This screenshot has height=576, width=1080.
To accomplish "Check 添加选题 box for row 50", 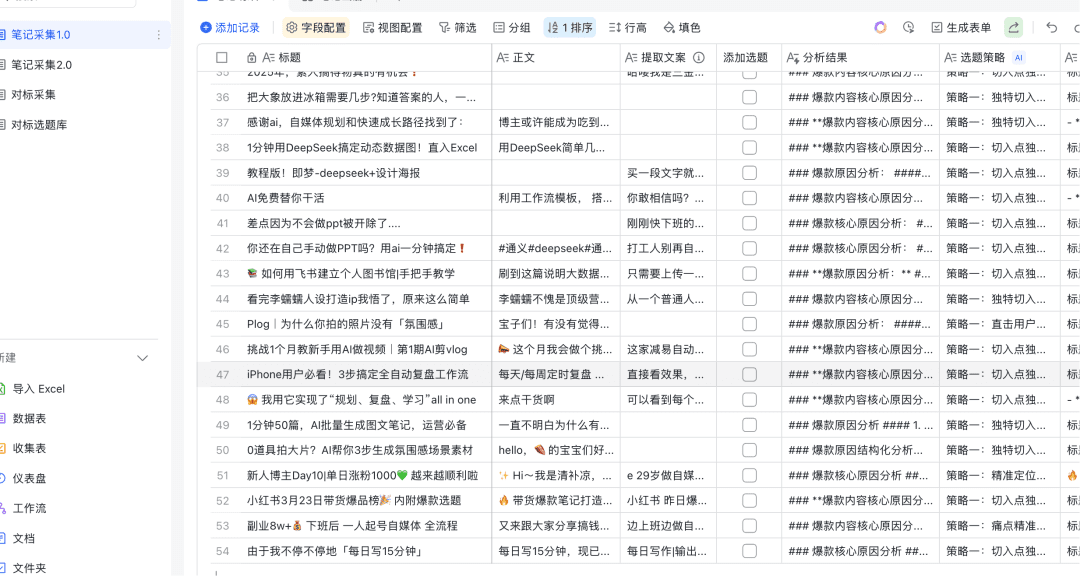I will click(749, 450).
